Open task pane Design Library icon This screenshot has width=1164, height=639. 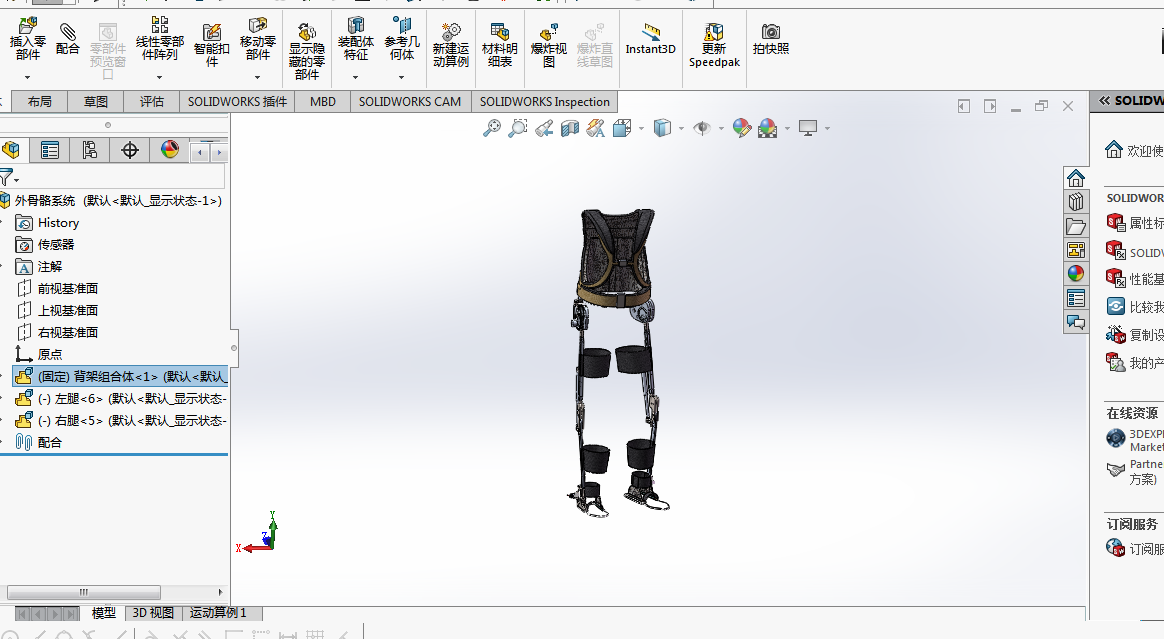point(1076,202)
